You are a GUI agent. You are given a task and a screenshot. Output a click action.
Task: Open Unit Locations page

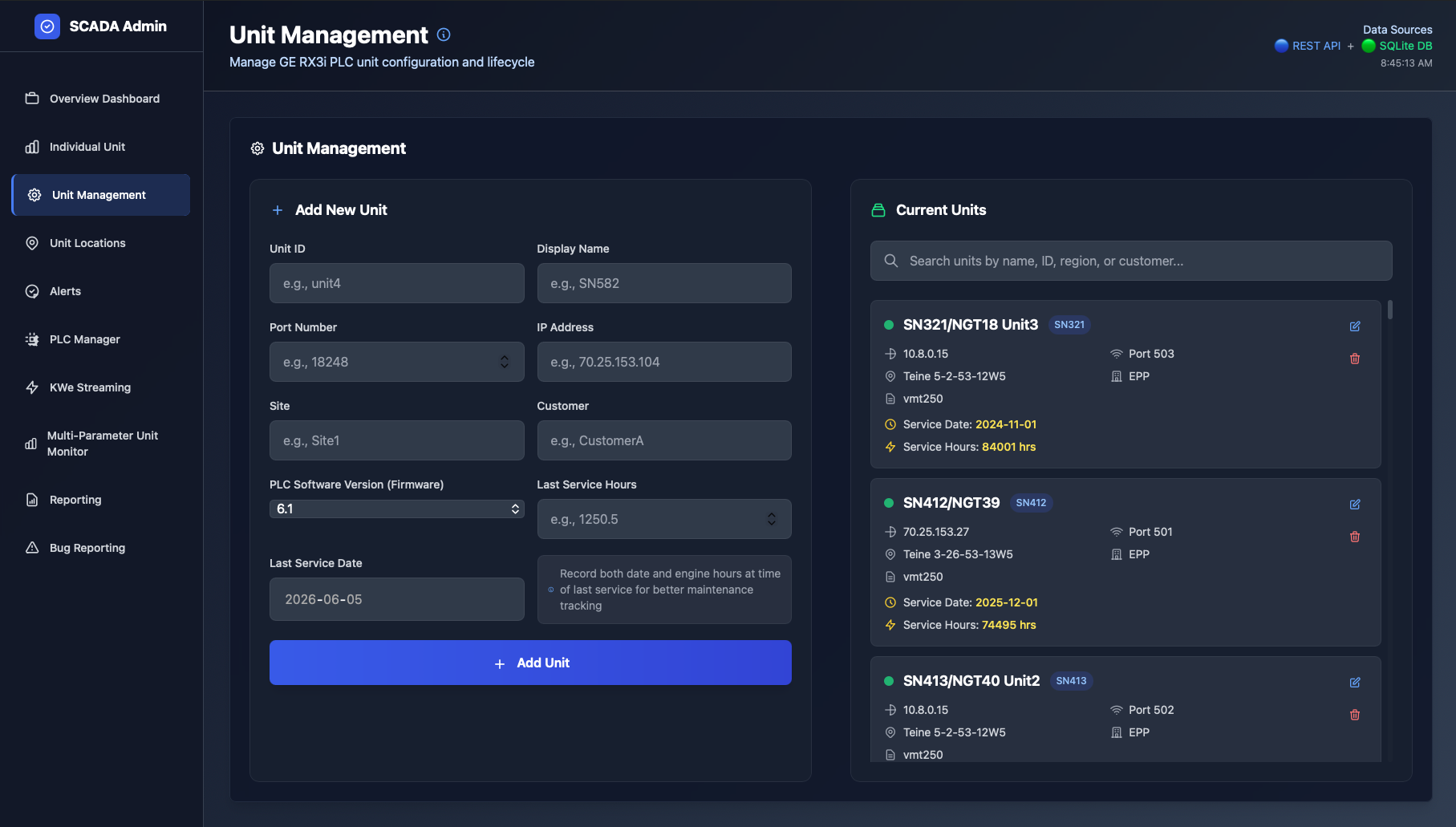point(101,243)
